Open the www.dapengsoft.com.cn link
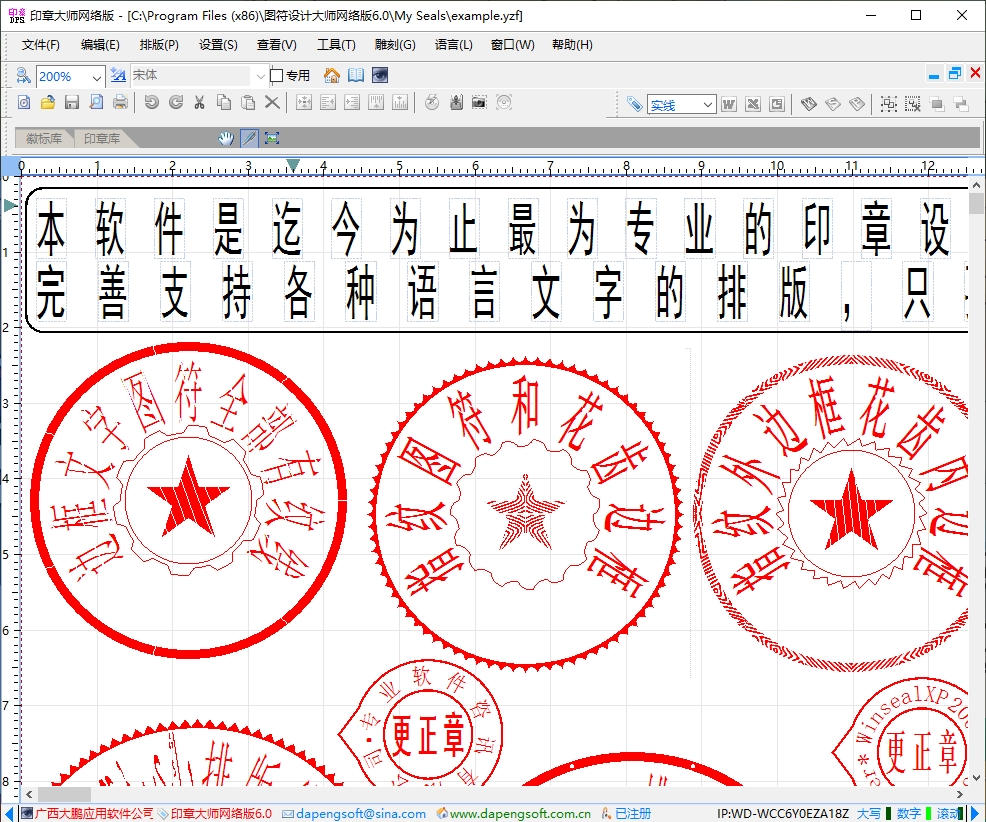 (x=519, y=813)
